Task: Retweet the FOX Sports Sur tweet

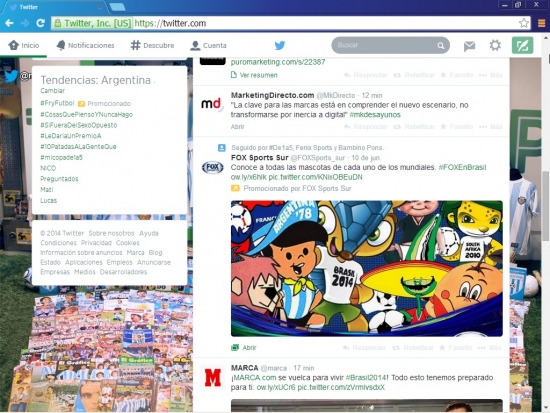Action: 413,348
